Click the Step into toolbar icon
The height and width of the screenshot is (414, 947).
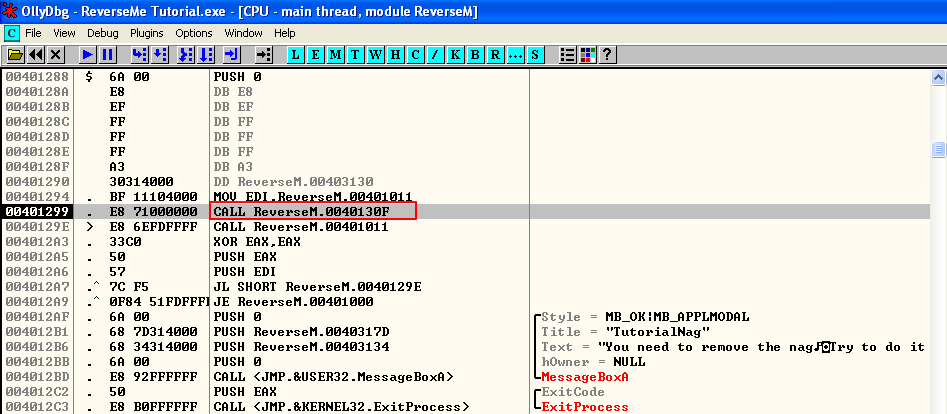click(x=140, y=55)
